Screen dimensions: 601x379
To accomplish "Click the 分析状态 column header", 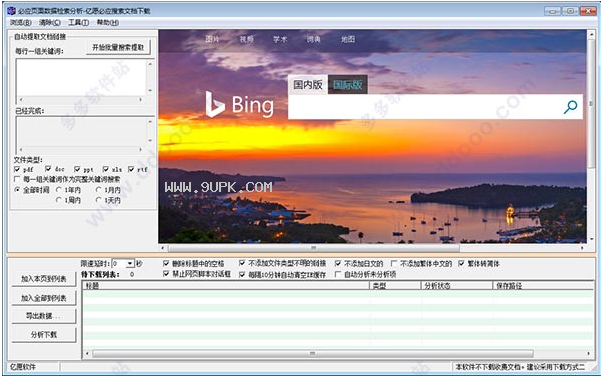I will tap(457, 285).
